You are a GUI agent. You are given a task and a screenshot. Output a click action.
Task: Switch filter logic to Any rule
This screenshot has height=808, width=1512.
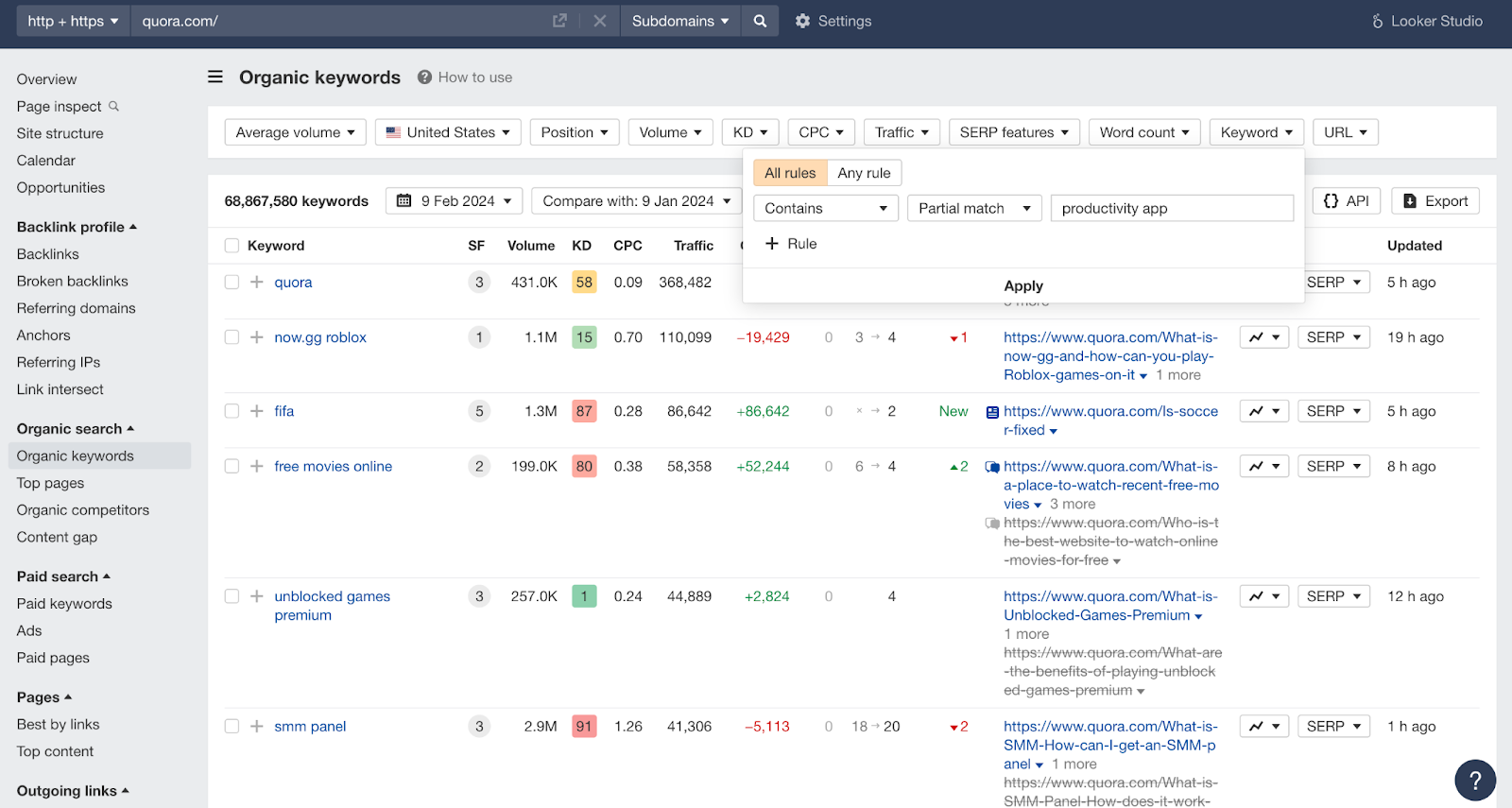point(864,173)
